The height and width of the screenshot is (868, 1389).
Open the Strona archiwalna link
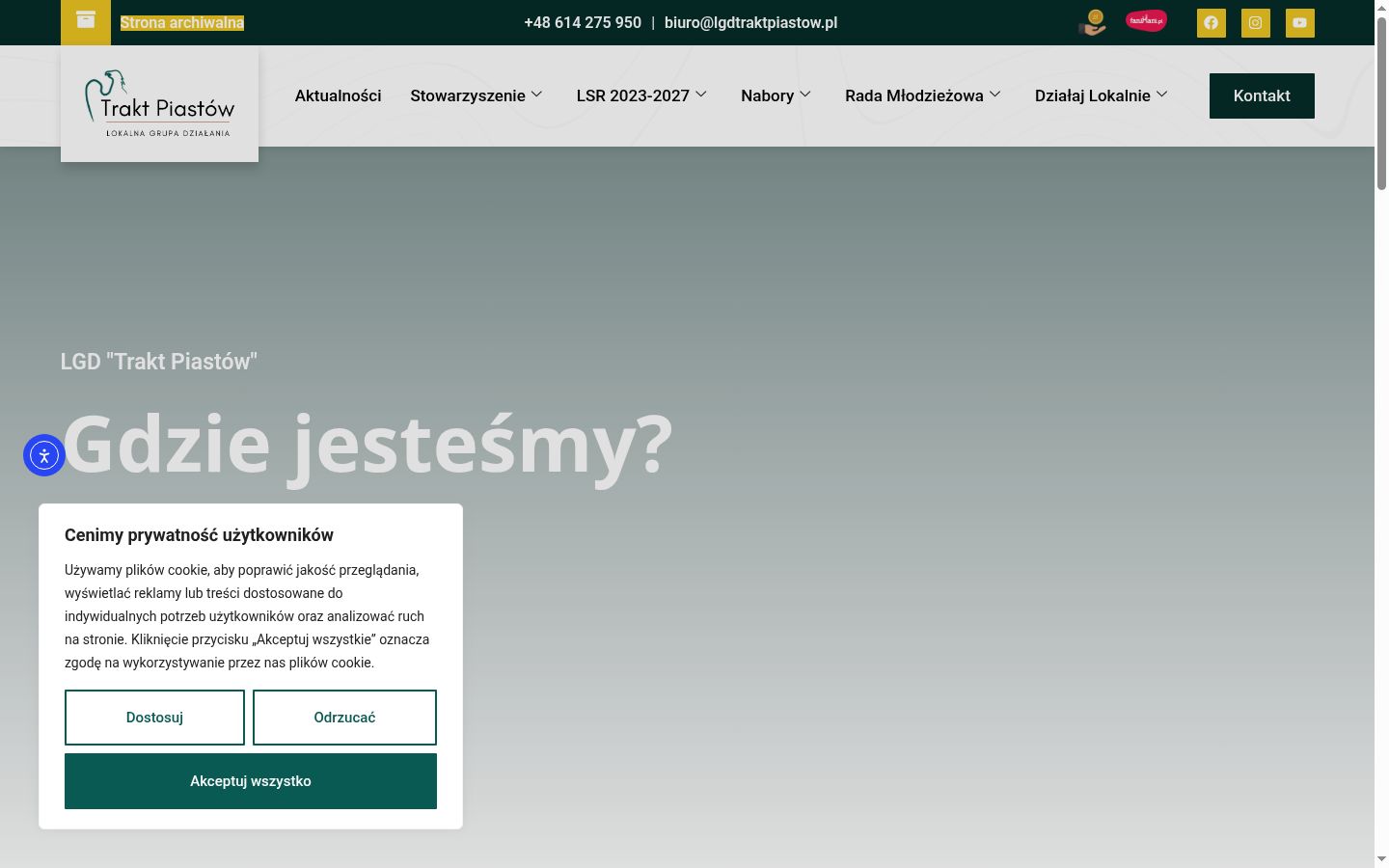pyautogui.click(x=182, y=22)
